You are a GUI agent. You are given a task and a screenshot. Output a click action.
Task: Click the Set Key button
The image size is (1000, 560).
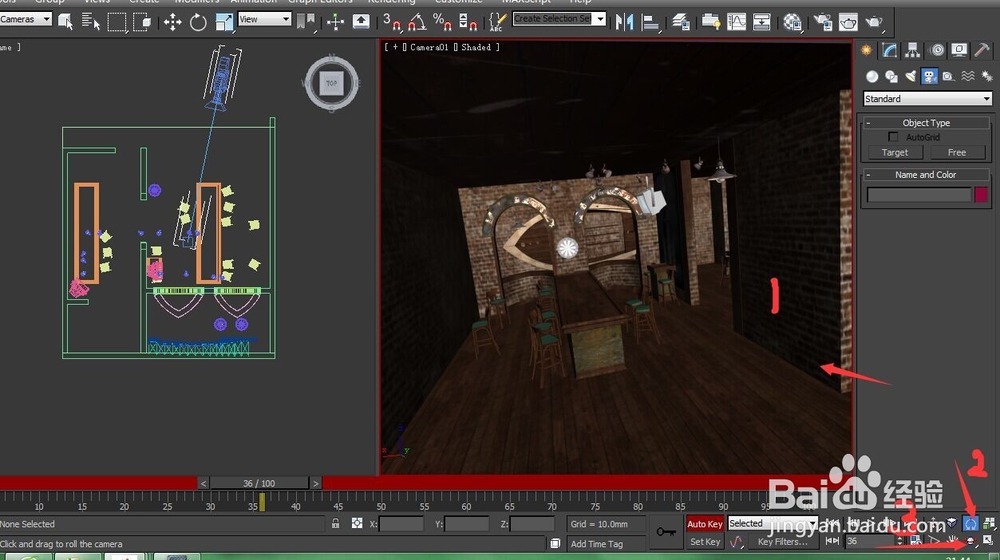click(x=705, y=542)
